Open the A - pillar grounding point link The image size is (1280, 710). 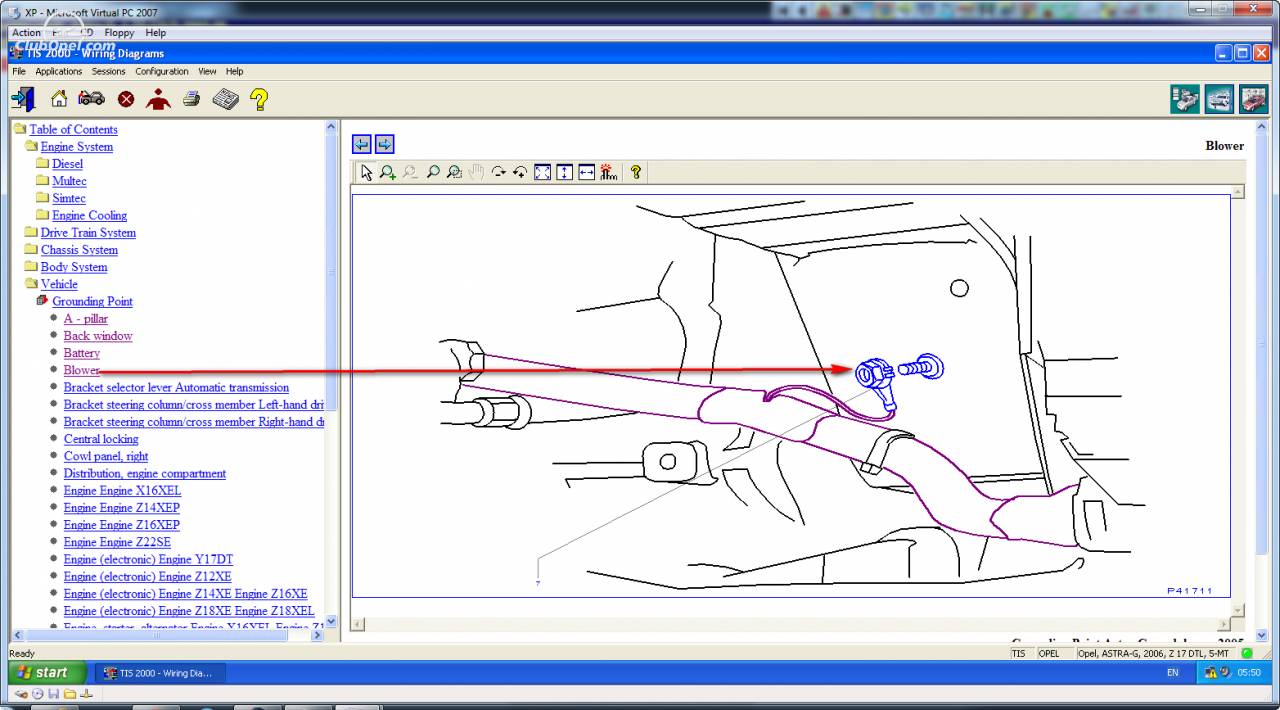pos(86,318)
